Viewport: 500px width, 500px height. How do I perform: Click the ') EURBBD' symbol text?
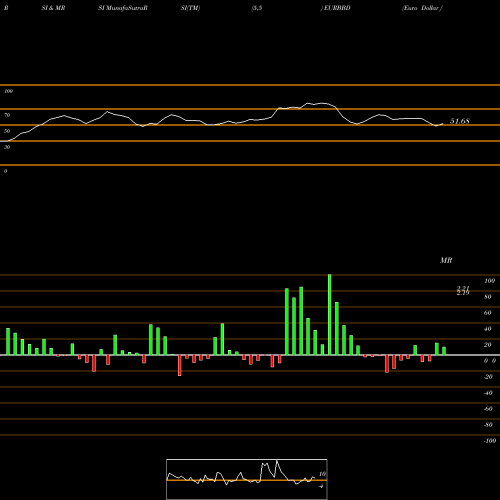pos(335,8)
